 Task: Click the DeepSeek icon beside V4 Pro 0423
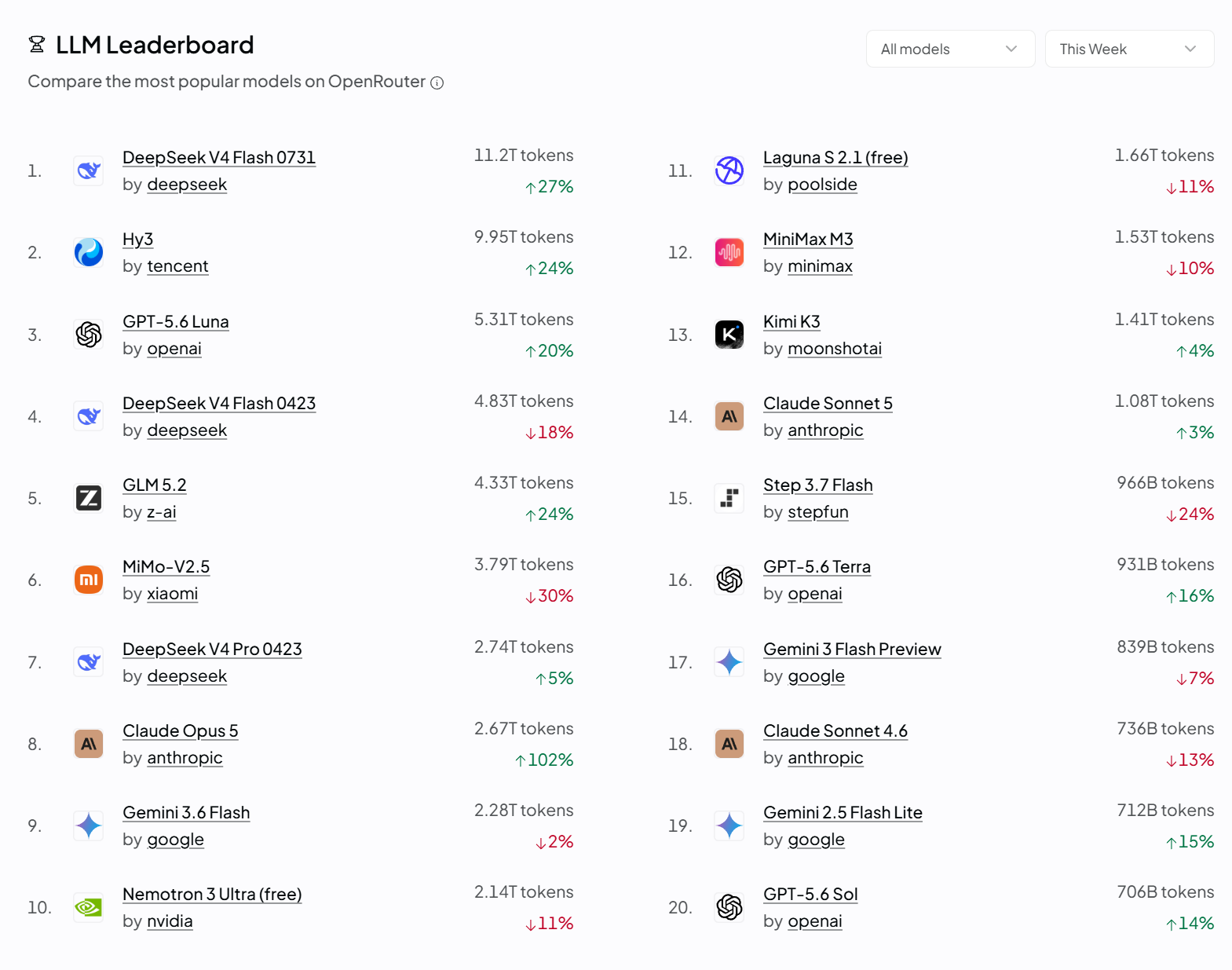click(x=89, y=662)
